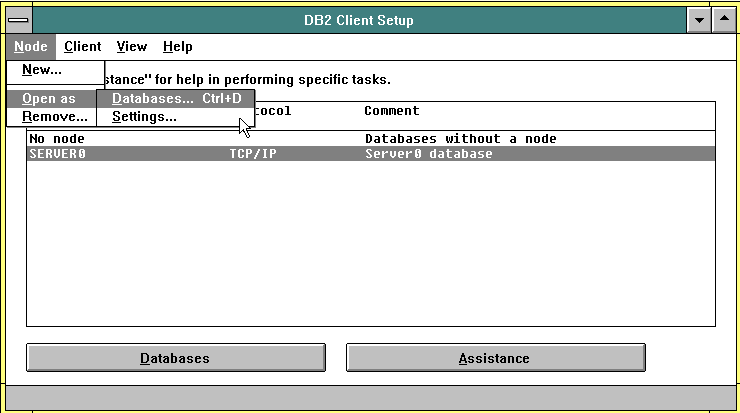Open the Help menu
Screen dimensions: 740x413
click(177, 47)
